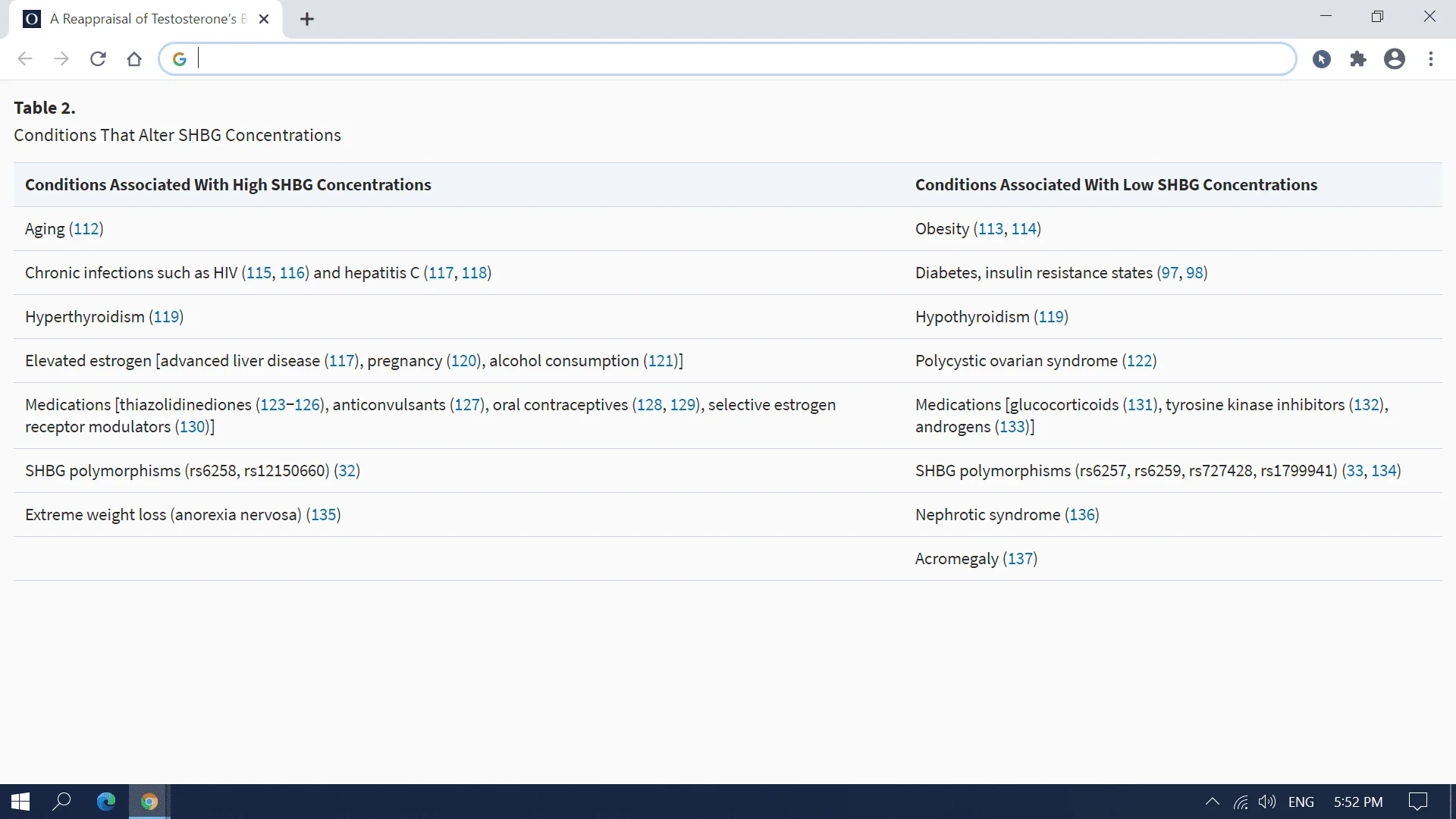Open reference 32 for rs6258 polymorphisms

coord(347,471)
